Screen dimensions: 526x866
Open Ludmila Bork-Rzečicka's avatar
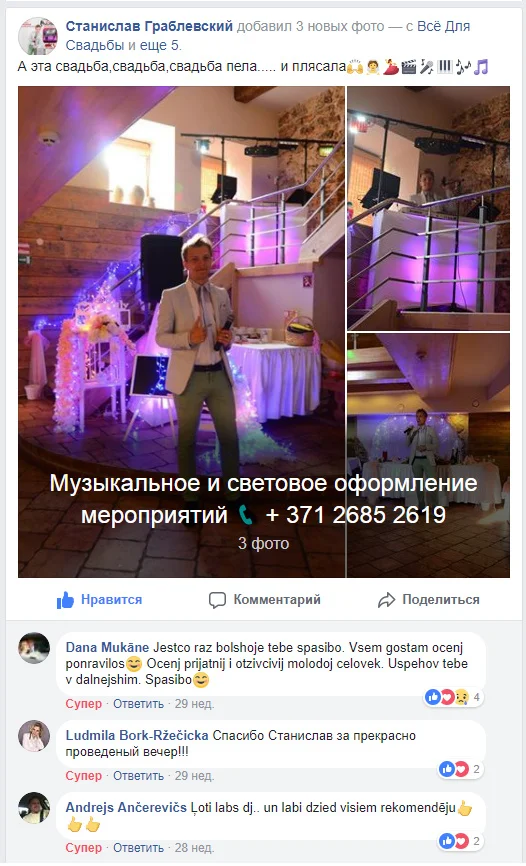[34, 736]
